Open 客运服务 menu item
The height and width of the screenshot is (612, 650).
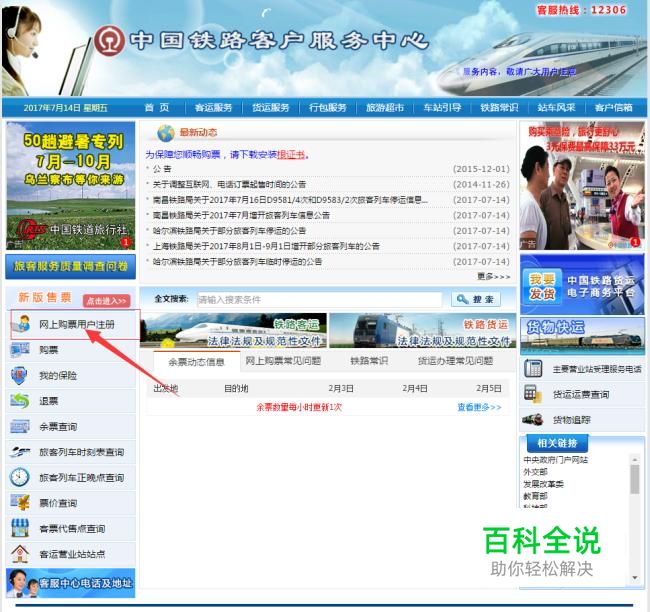click(x=213, y=108)
